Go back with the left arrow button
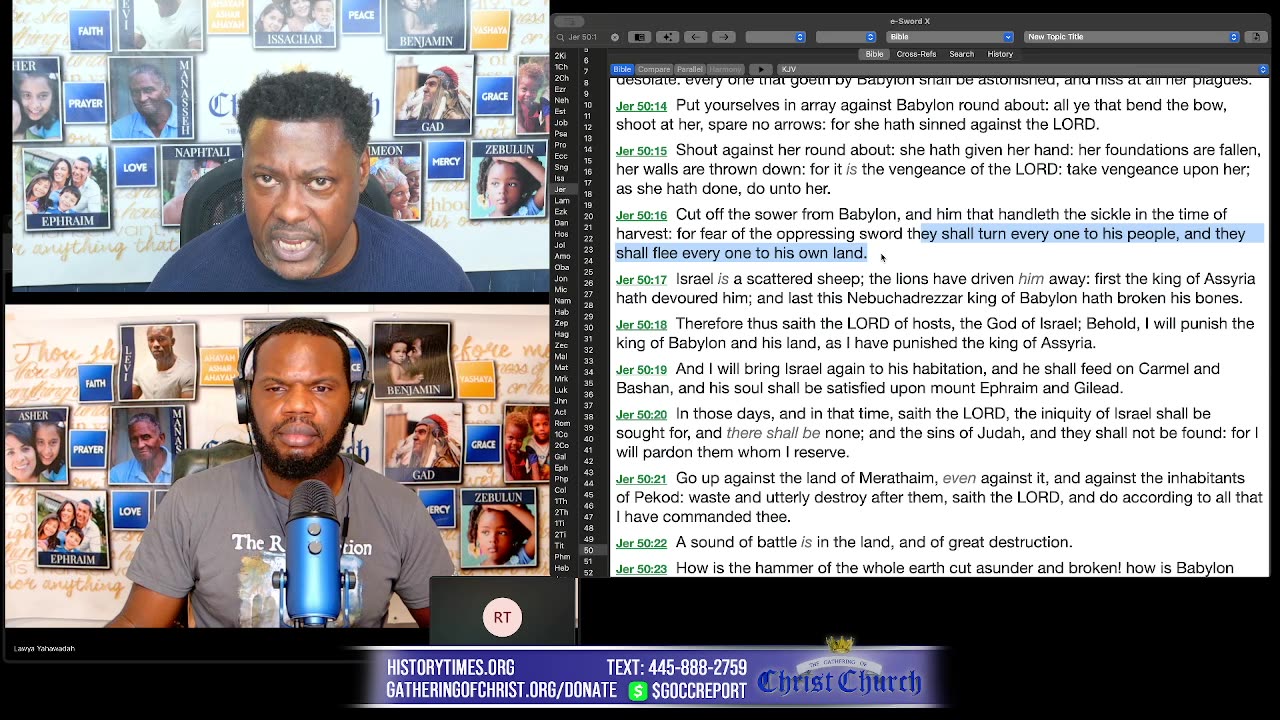 click(695, 37)
